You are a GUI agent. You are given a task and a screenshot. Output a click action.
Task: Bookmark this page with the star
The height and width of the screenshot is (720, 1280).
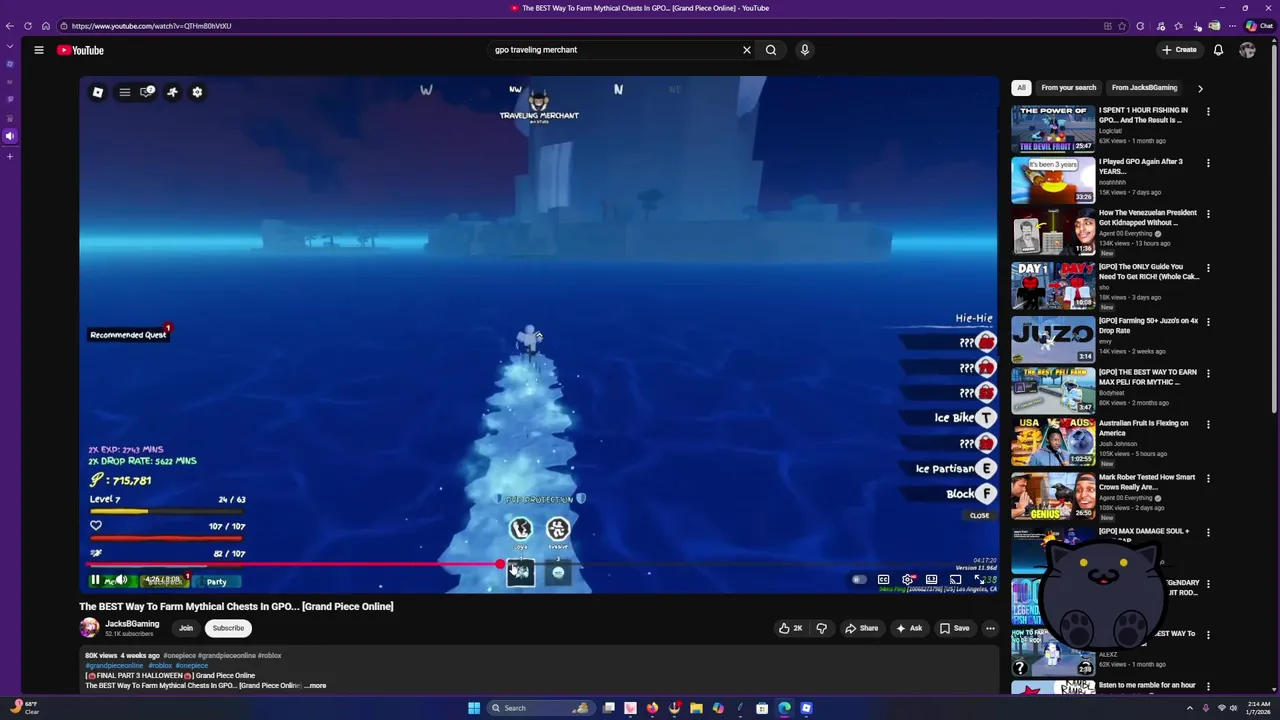click(x=1123, y=26)
